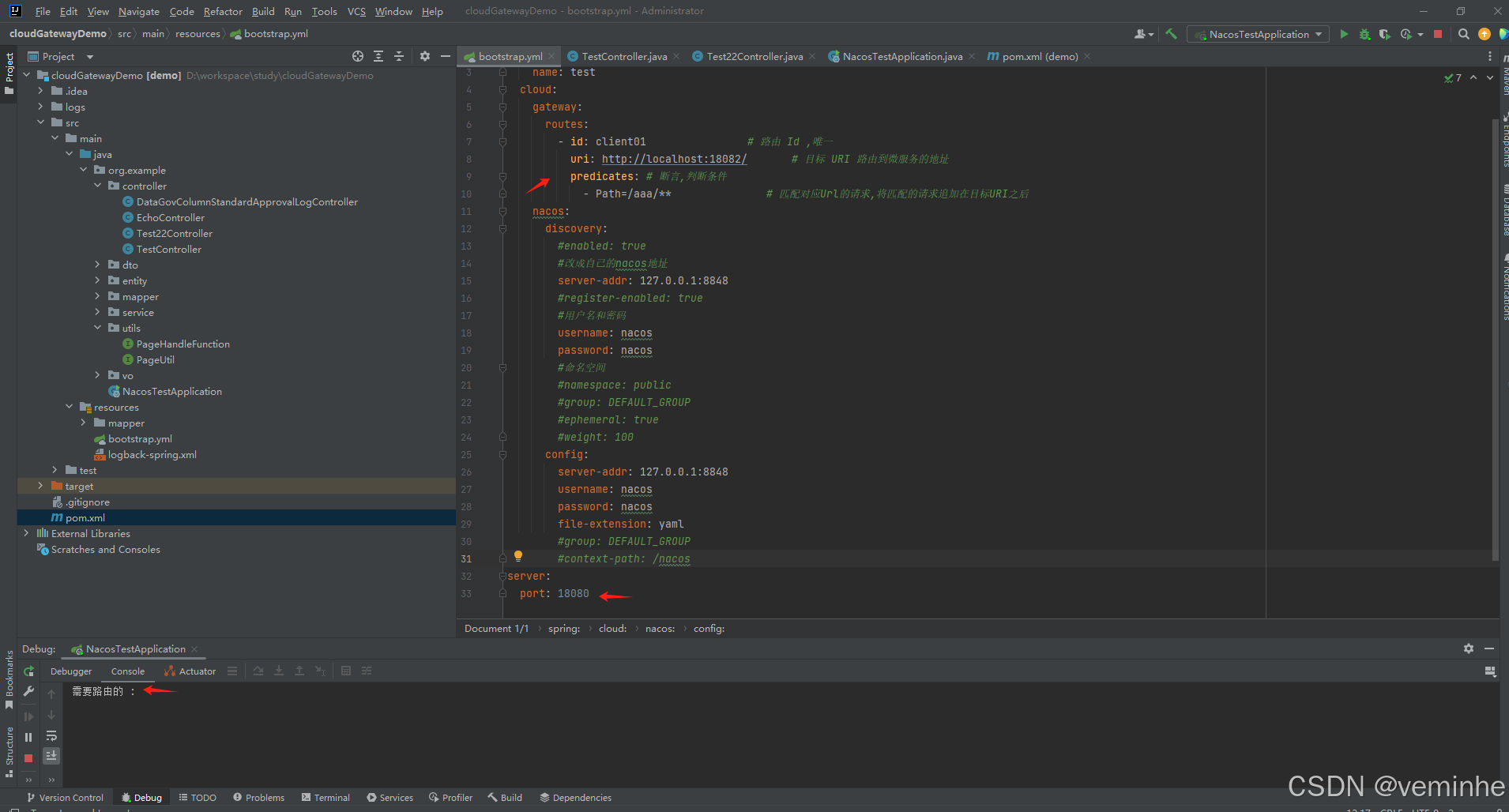Follow the http://localhost:18082/ link
The image size is (1509, 812).
click(x=673, y=159)
